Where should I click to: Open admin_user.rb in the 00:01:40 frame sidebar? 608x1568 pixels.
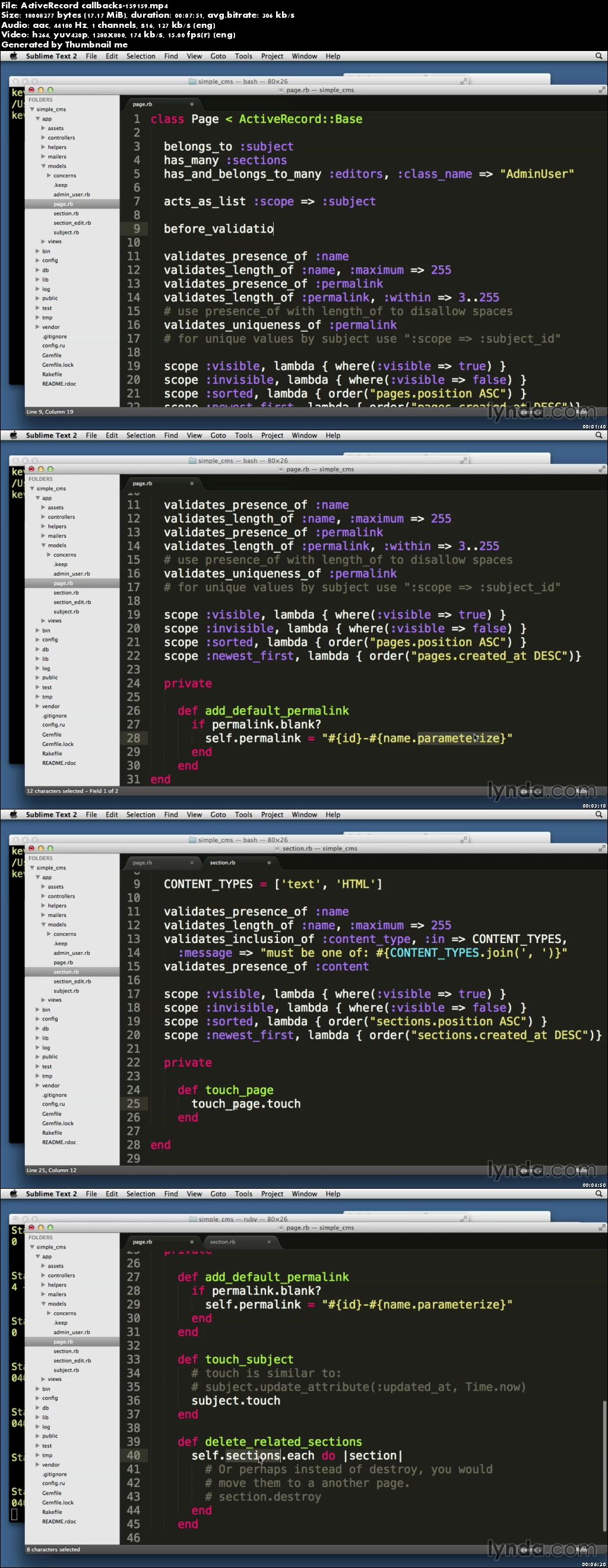(71, 195)
